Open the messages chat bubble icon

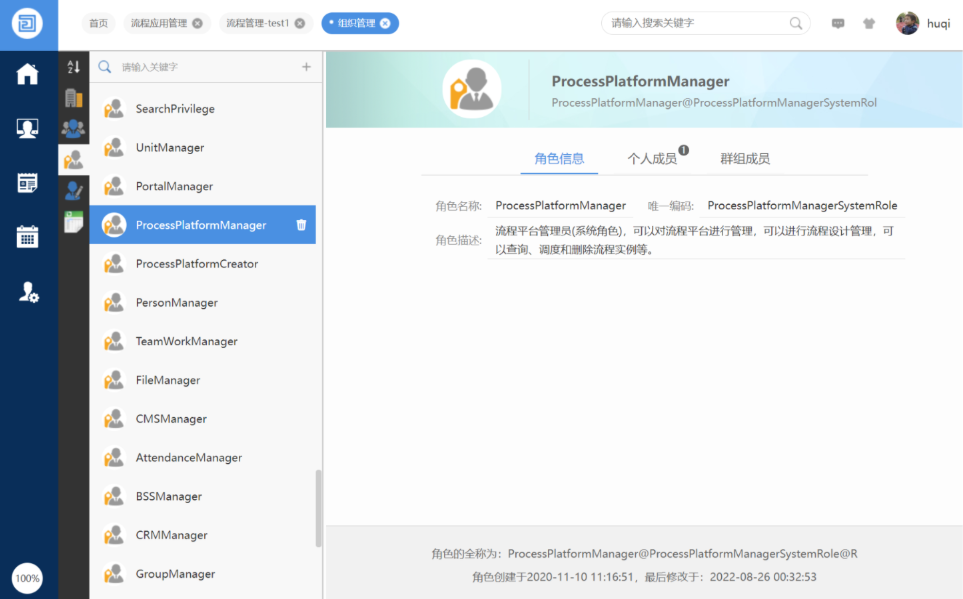[x=838, y=23]
